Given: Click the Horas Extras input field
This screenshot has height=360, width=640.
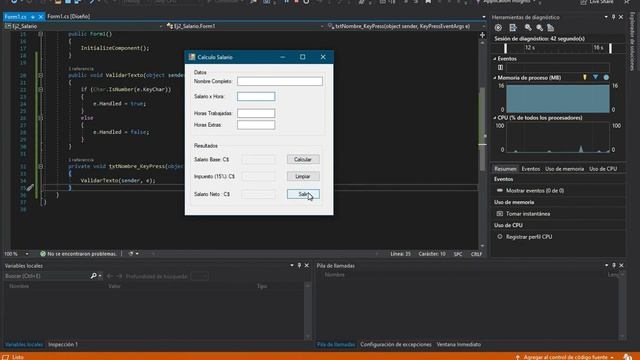Looking at the screenshot, I should click(256, 125).
